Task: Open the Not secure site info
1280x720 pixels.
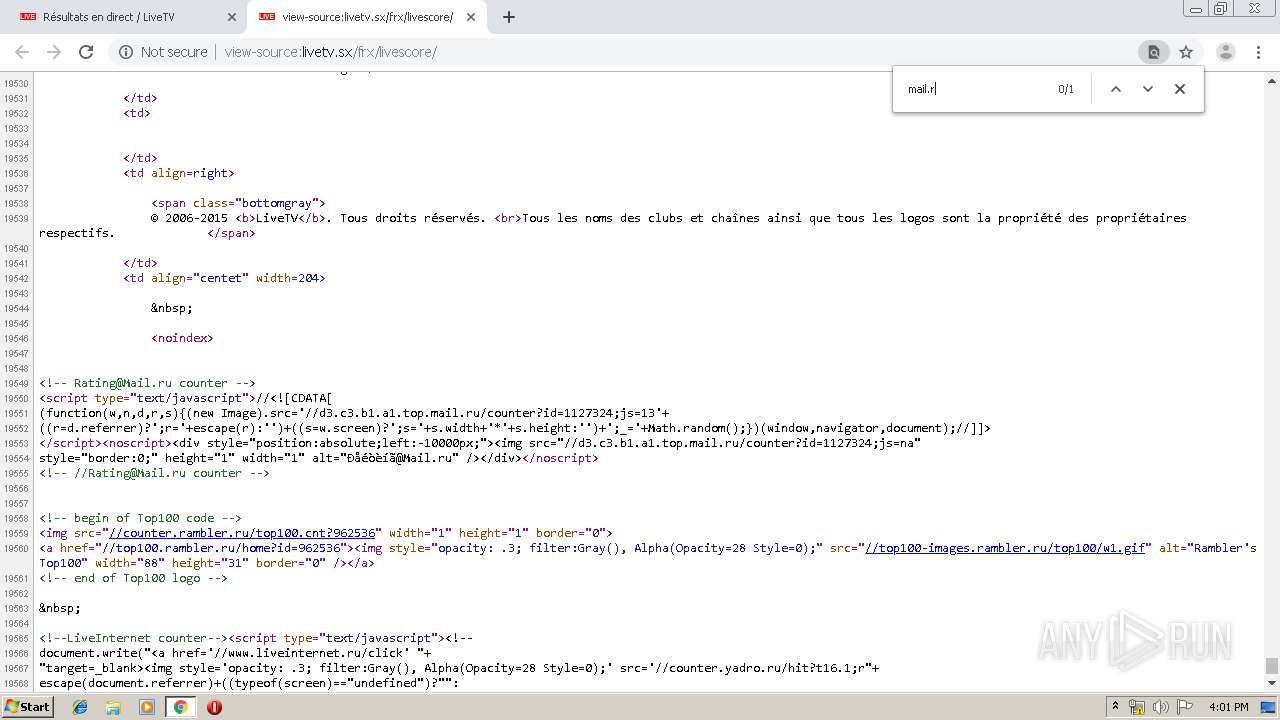Action: coord(163,52)
